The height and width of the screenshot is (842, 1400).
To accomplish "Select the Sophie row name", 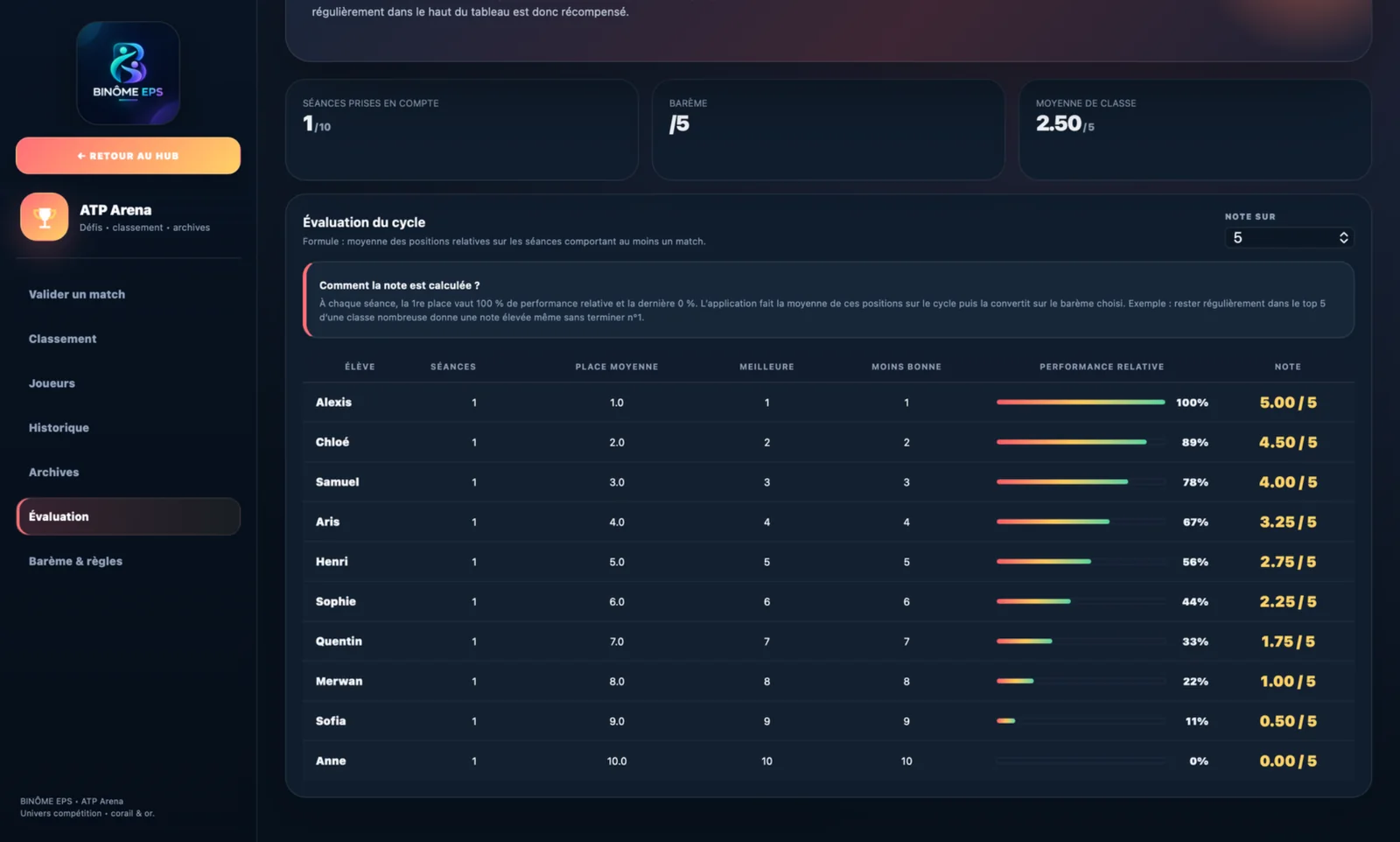I will click(x=336, y=601).
